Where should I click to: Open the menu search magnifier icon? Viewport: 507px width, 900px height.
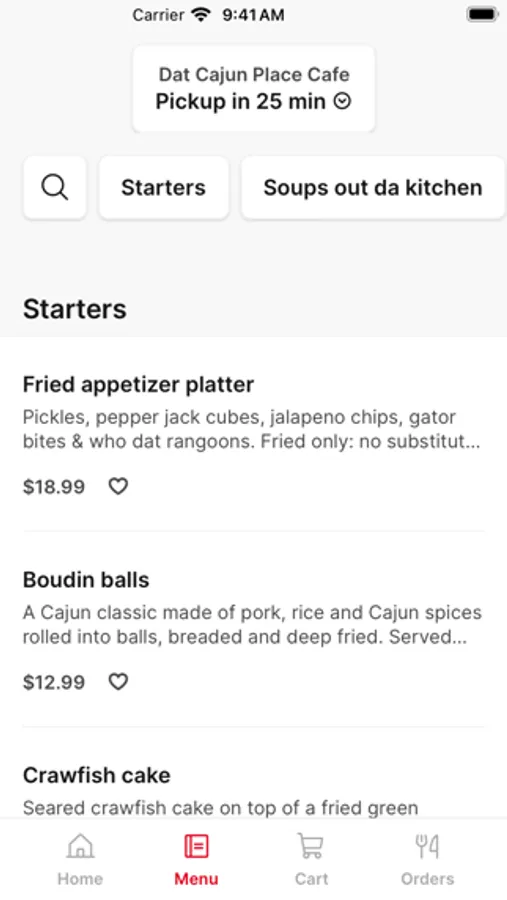click(55, 188)
